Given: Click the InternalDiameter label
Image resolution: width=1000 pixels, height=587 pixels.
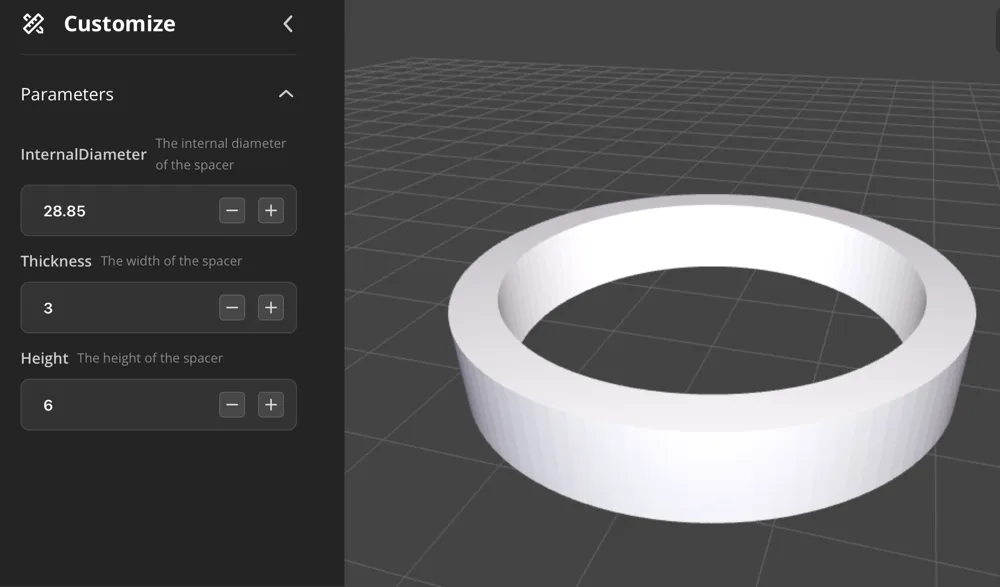Looking at the screenshot, I should pyautogui.click(x=84, y=154).
